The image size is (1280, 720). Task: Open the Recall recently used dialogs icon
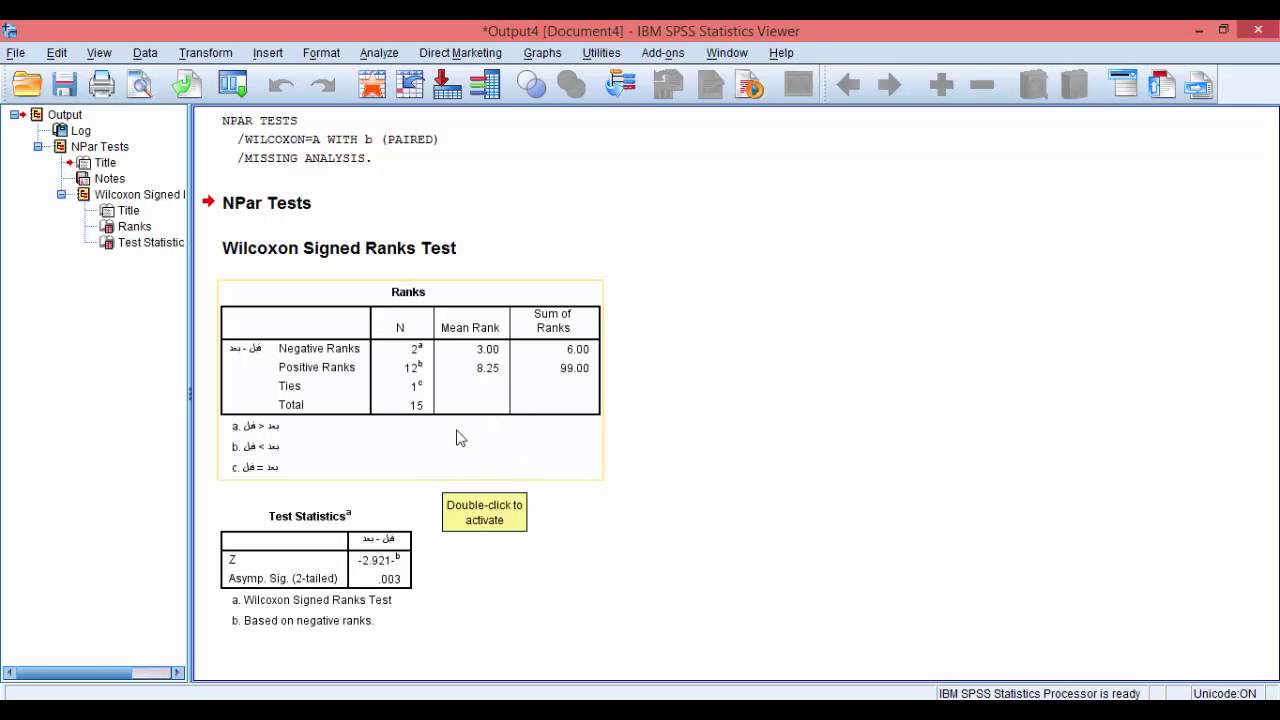(x=233, y=85)
